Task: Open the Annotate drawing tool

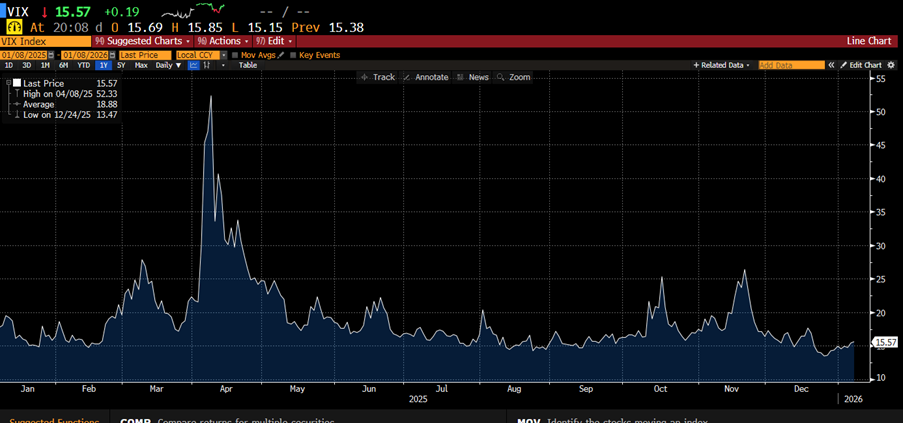Action: point(426,77)
